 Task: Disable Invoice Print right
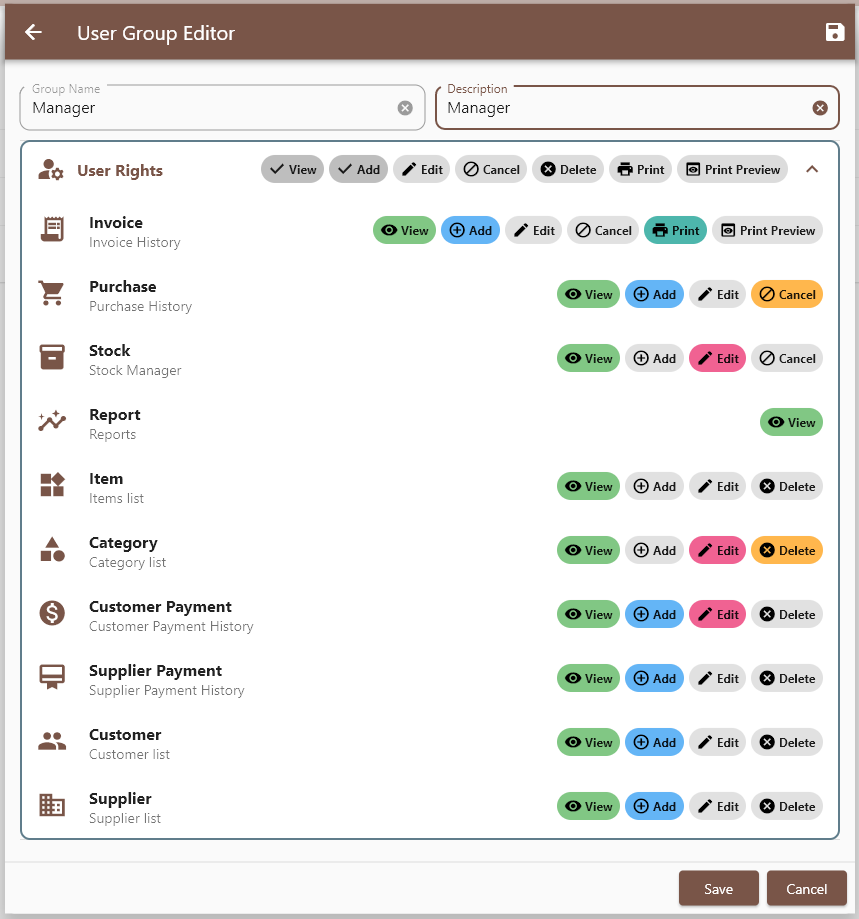[x=676, y=230]
